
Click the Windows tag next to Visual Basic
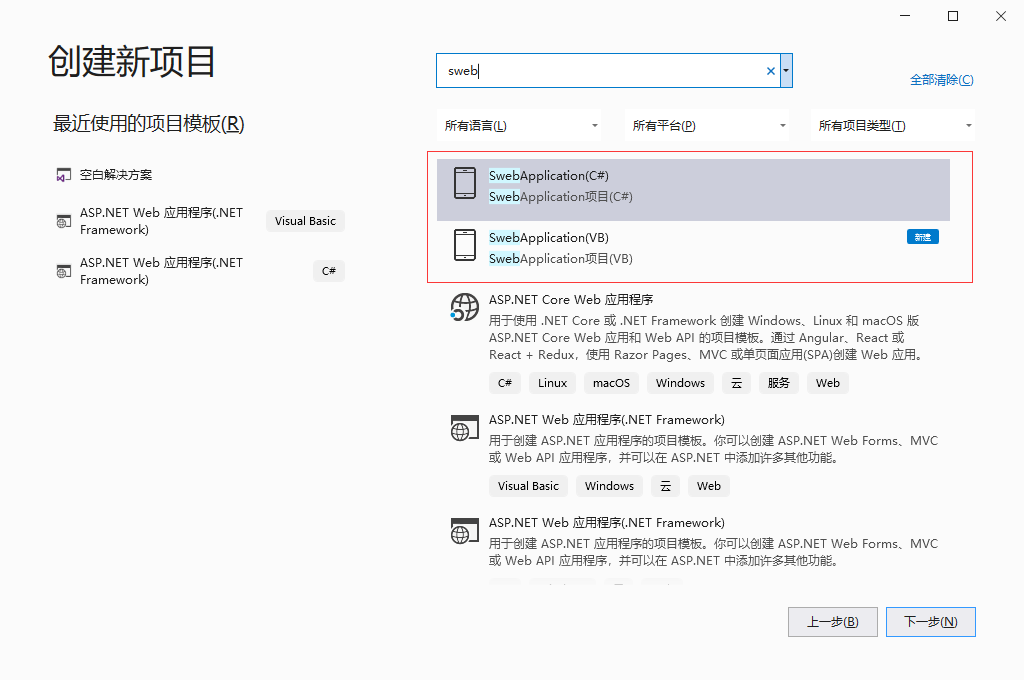(x=609, y=486)
